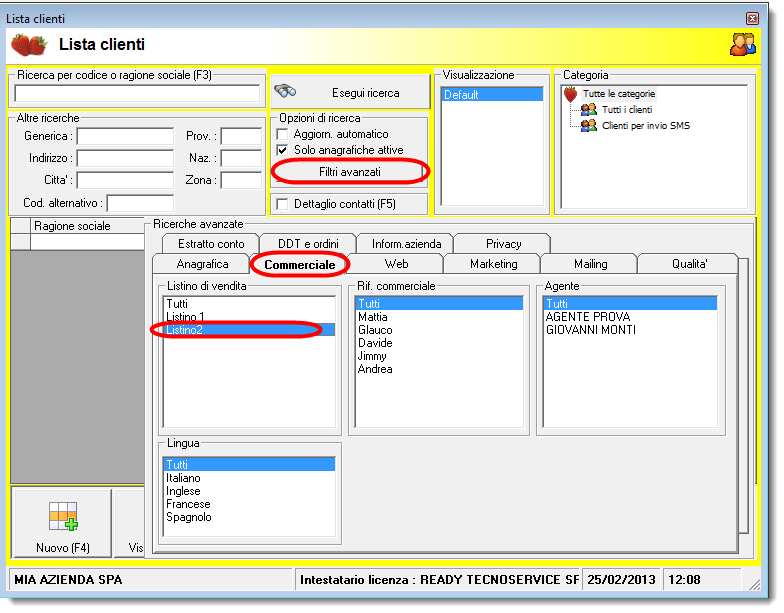Go to the Marketing tab
The width and height of the screenshot is (784, 613).
(494, 264)
